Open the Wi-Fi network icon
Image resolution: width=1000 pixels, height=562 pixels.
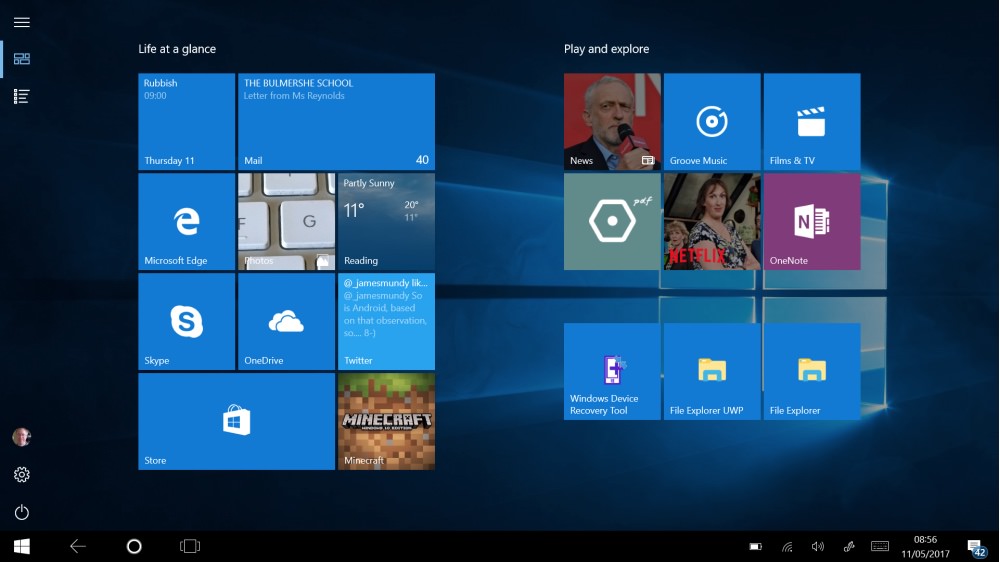788,547
